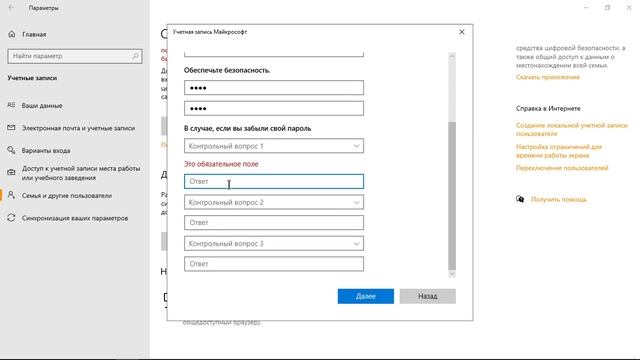The width and height of the screenshot is (640, 360).
Task: Click Получить помощь link
Action: click(x=558, y=199)
